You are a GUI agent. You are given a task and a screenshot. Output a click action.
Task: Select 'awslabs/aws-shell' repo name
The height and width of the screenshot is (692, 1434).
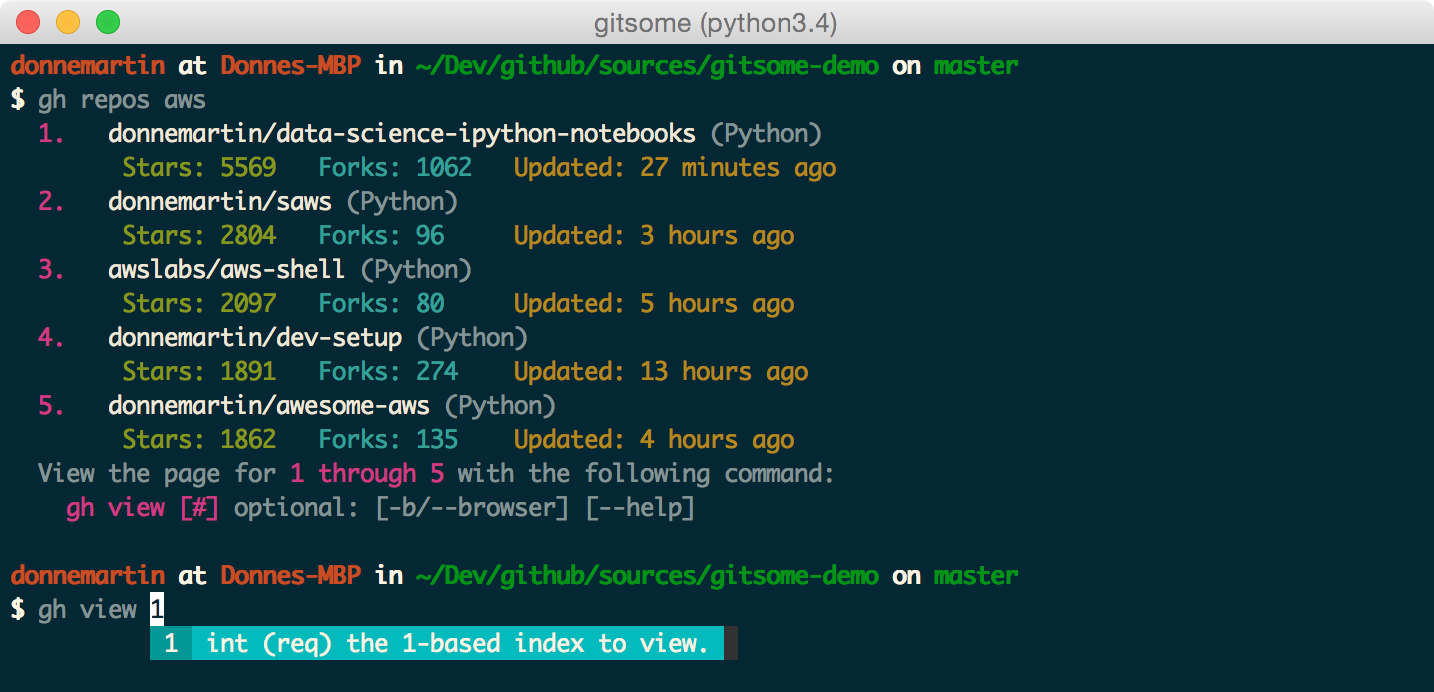pyautogui.click(x=227, y=269)
